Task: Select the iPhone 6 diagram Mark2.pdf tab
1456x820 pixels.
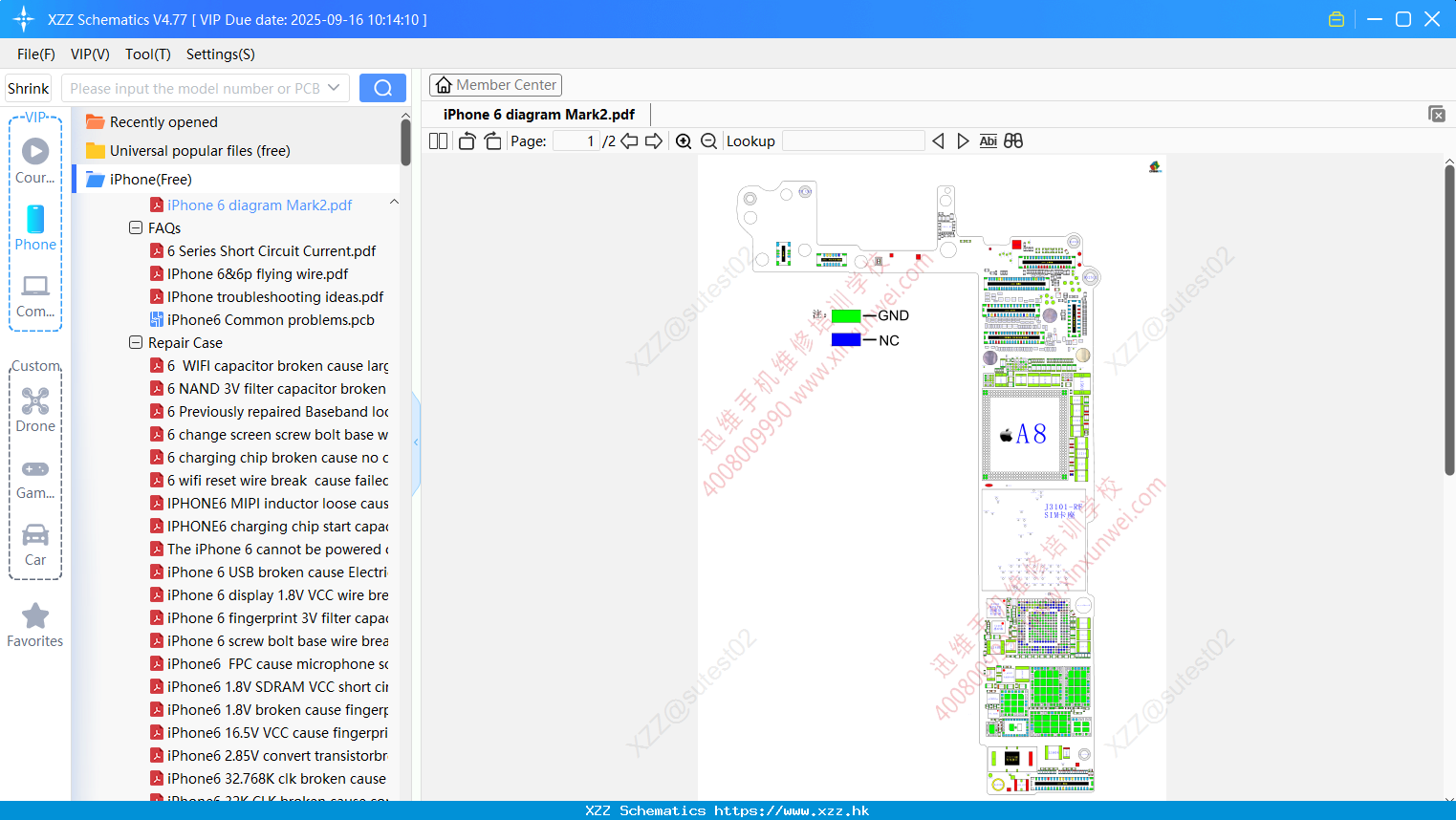Action: (539, 115)
